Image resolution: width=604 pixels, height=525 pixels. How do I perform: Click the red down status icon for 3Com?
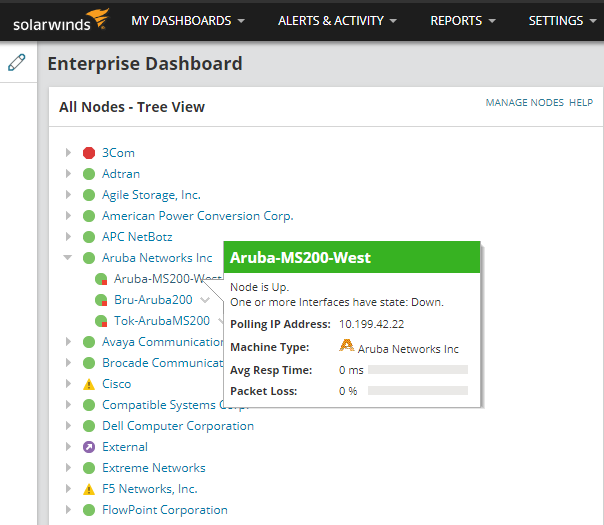(89, 153)
